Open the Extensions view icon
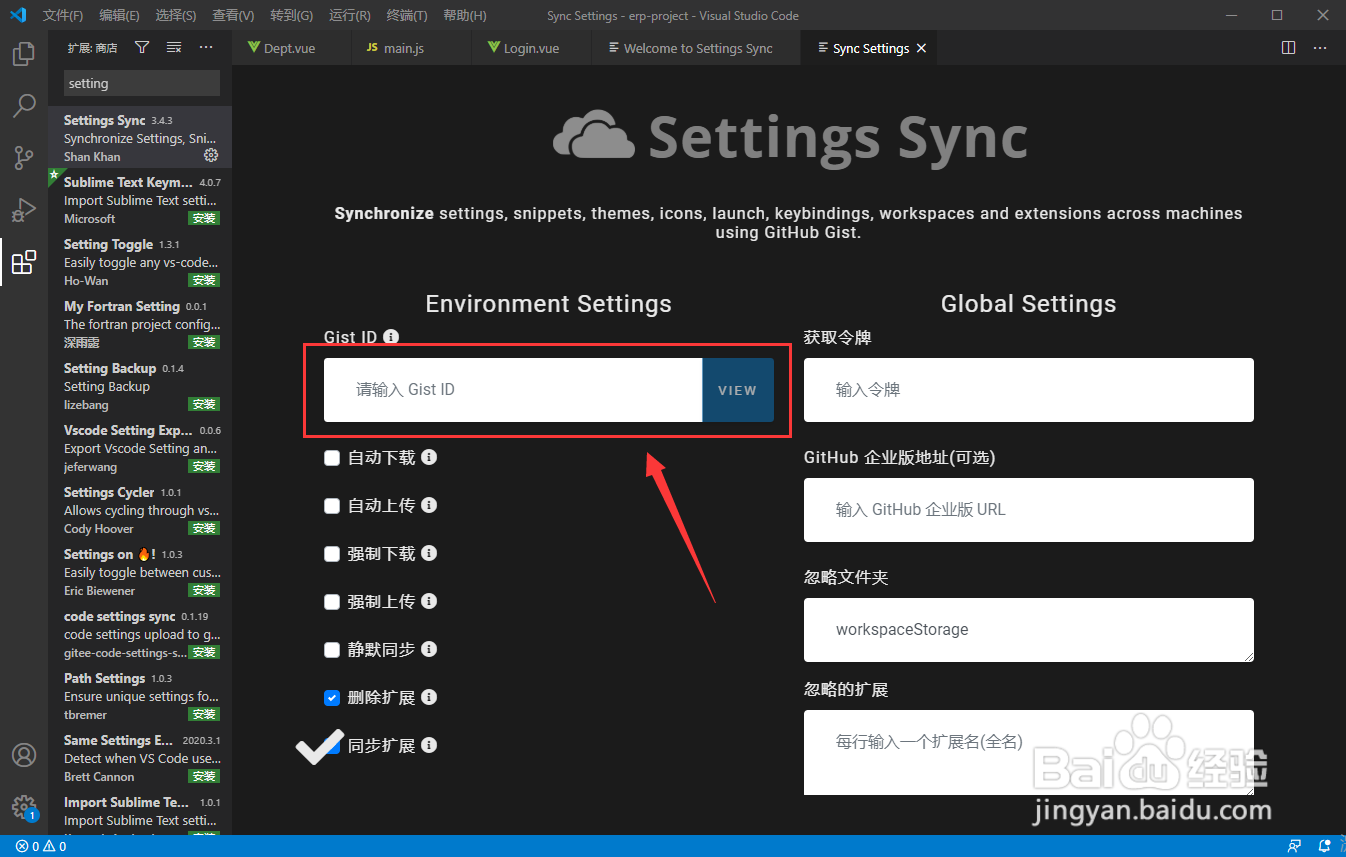 click(x=24, y=262)
